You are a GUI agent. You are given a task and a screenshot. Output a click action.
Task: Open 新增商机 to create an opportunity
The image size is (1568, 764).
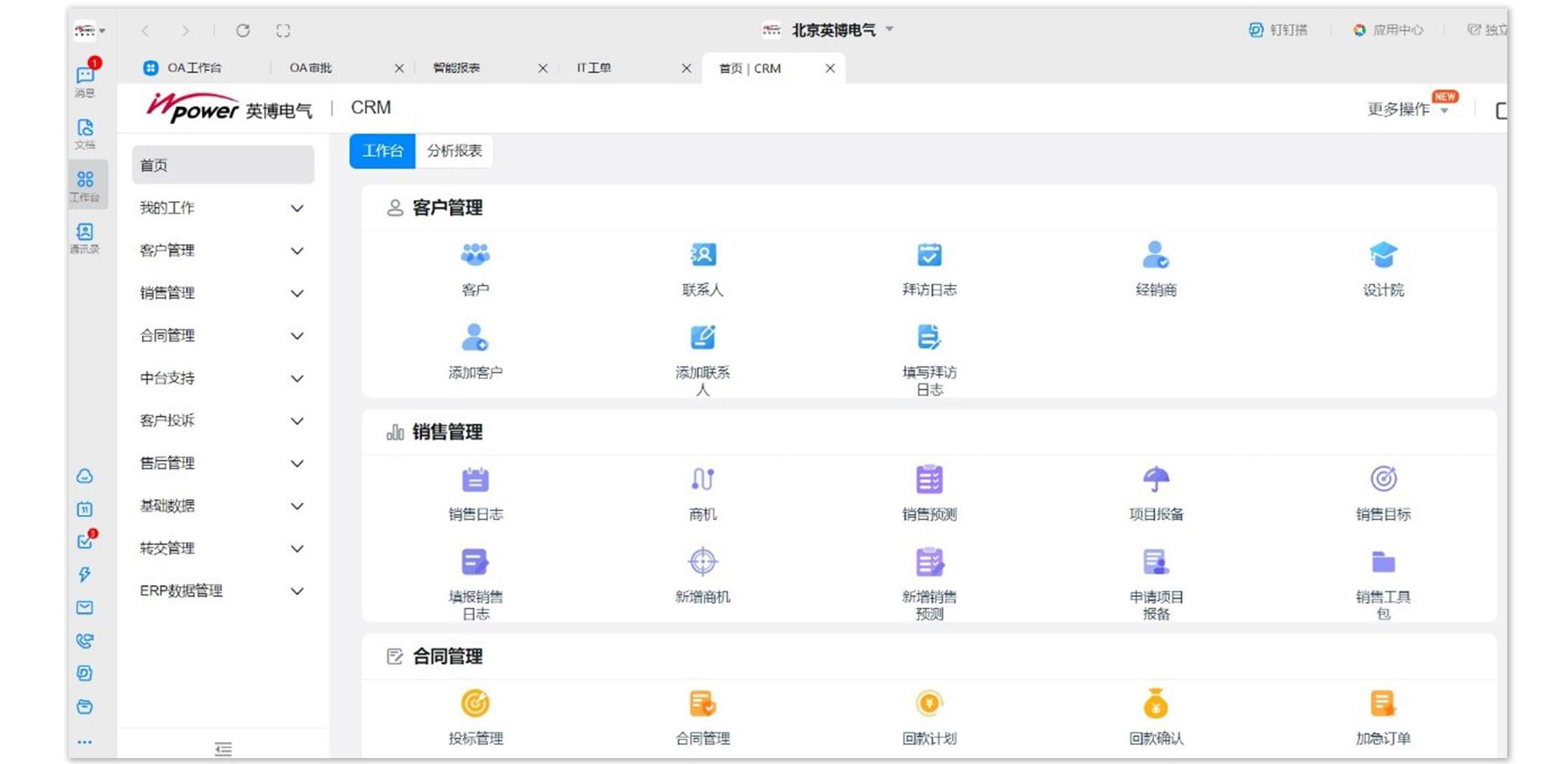[702, 576]
